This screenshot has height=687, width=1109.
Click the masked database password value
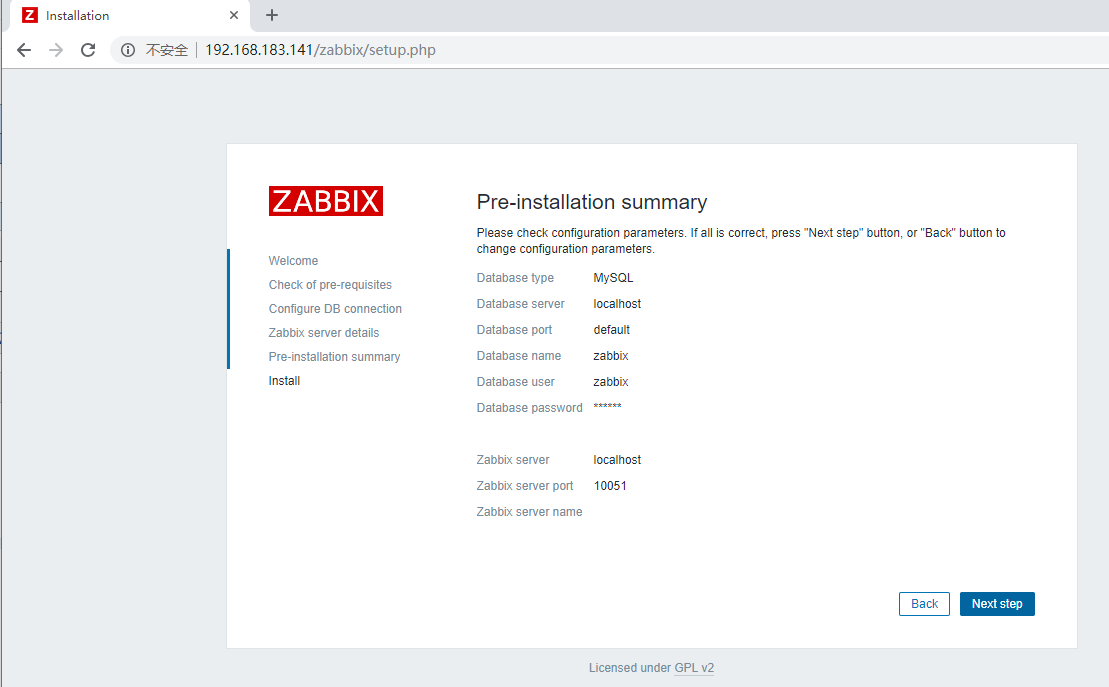tap(608, 407)
